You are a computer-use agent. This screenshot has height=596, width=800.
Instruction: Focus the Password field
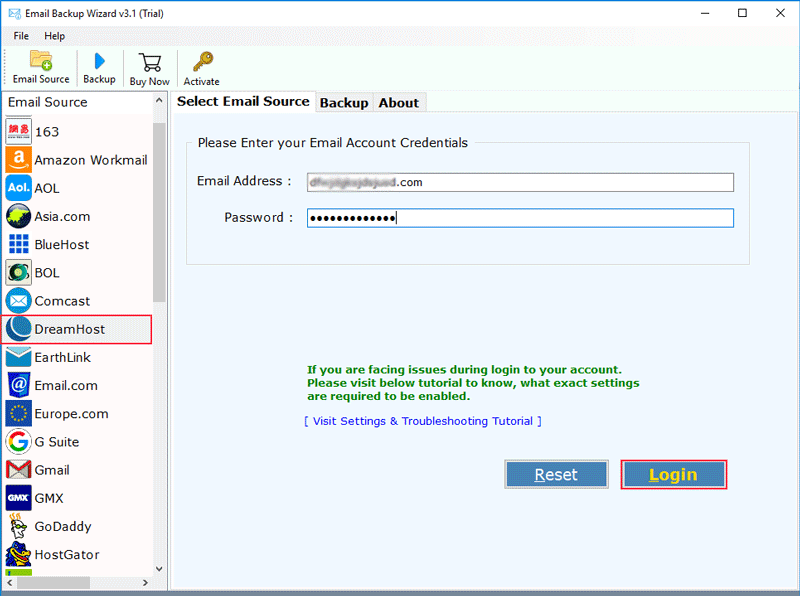coord(520,218)
